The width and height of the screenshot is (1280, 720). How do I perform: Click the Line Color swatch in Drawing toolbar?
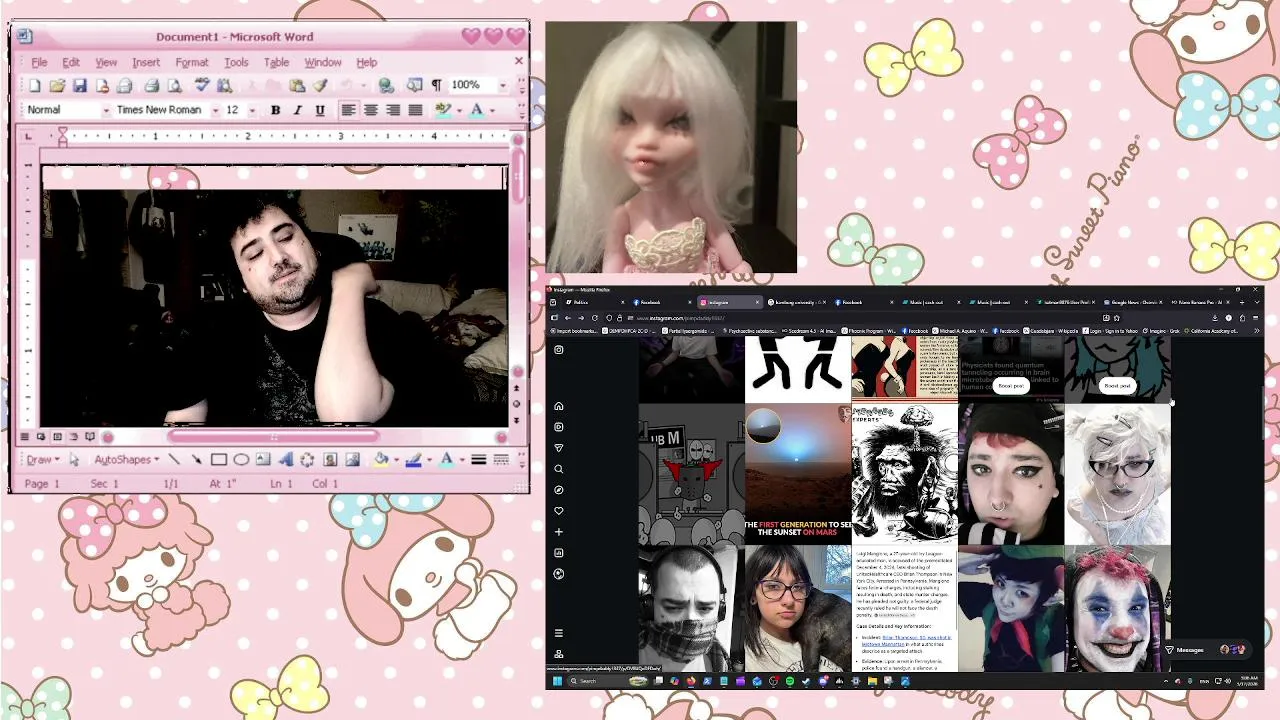(414, 460)
